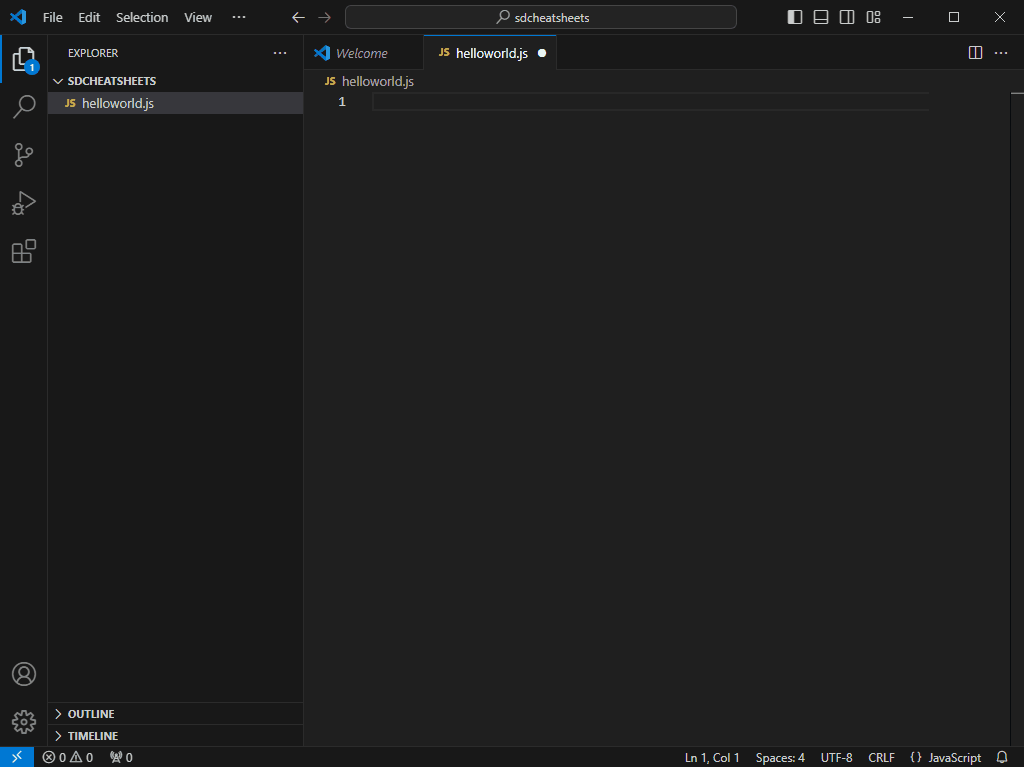Open Explorer Views and More Actions ellipsis
The width and height of the screenshot is (1024, 767).
(280, 53)
